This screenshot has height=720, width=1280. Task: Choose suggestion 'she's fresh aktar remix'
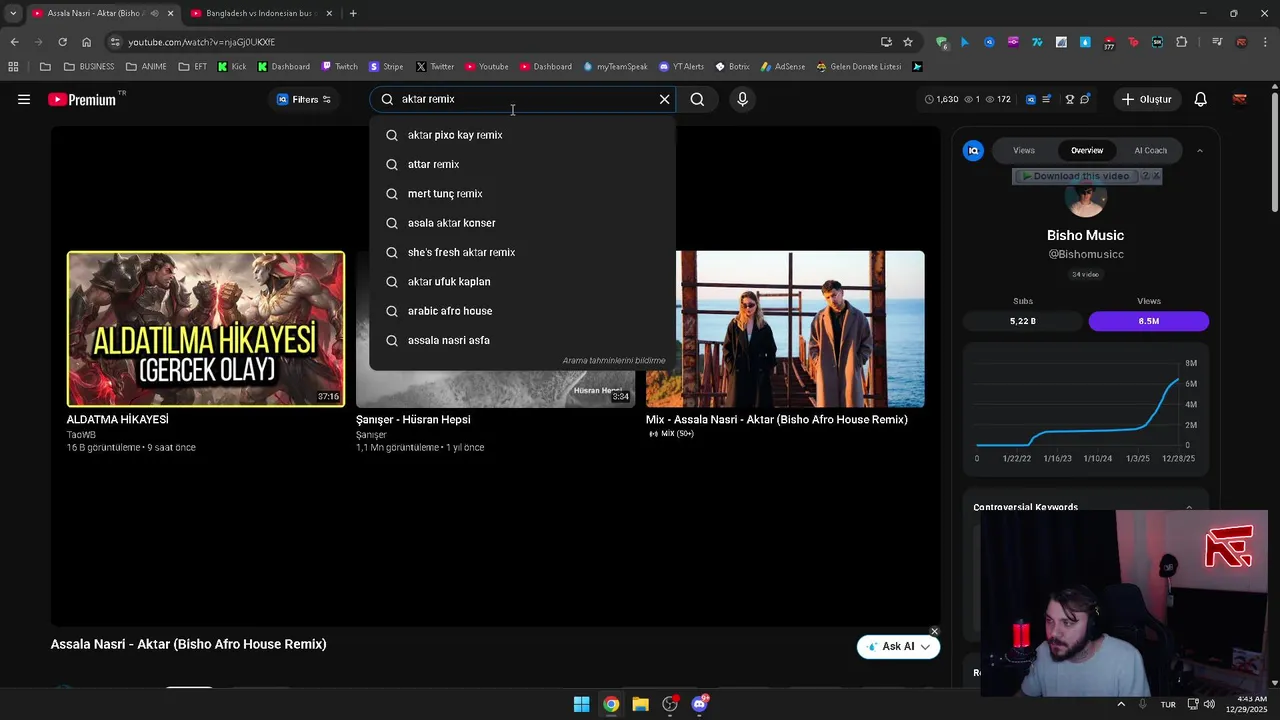tap(522, 252)
